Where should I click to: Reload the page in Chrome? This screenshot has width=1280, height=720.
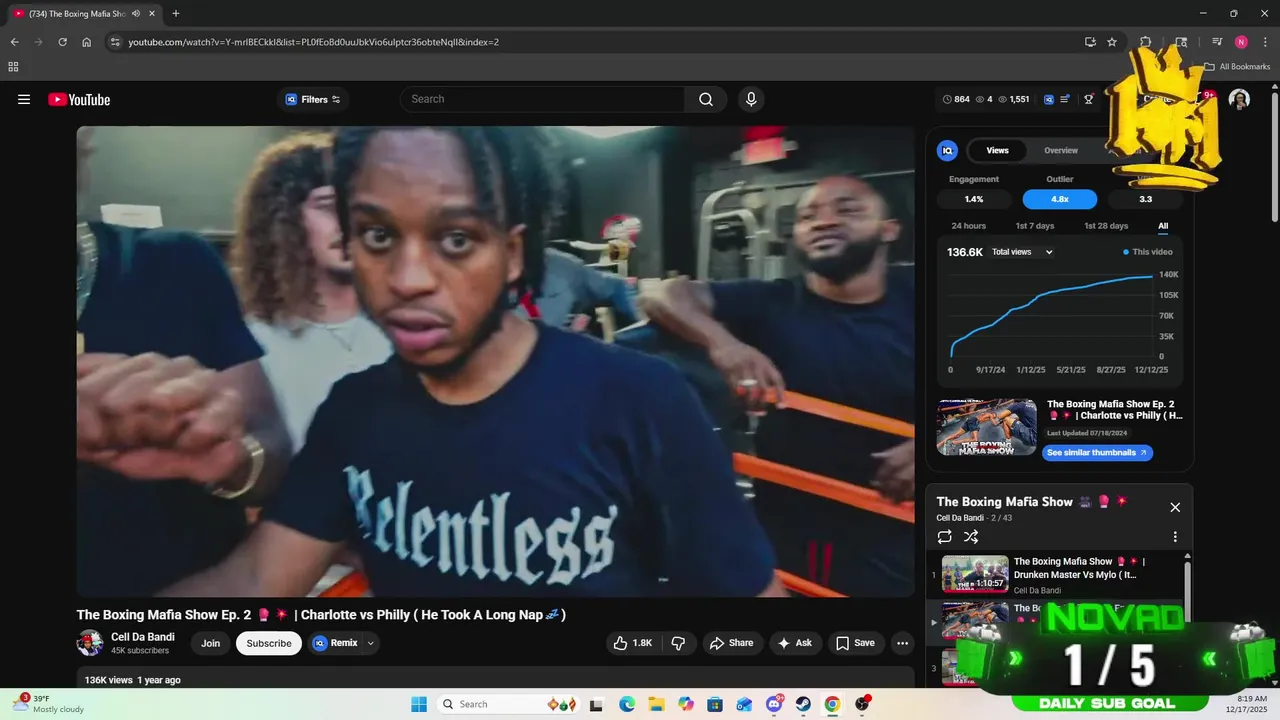point(62,42)
